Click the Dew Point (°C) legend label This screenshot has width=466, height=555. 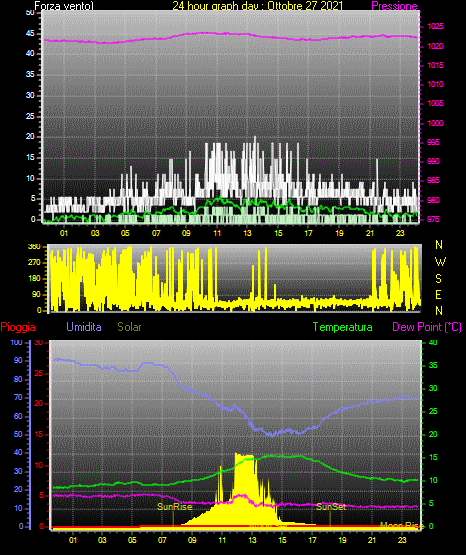tap(427, 327)
